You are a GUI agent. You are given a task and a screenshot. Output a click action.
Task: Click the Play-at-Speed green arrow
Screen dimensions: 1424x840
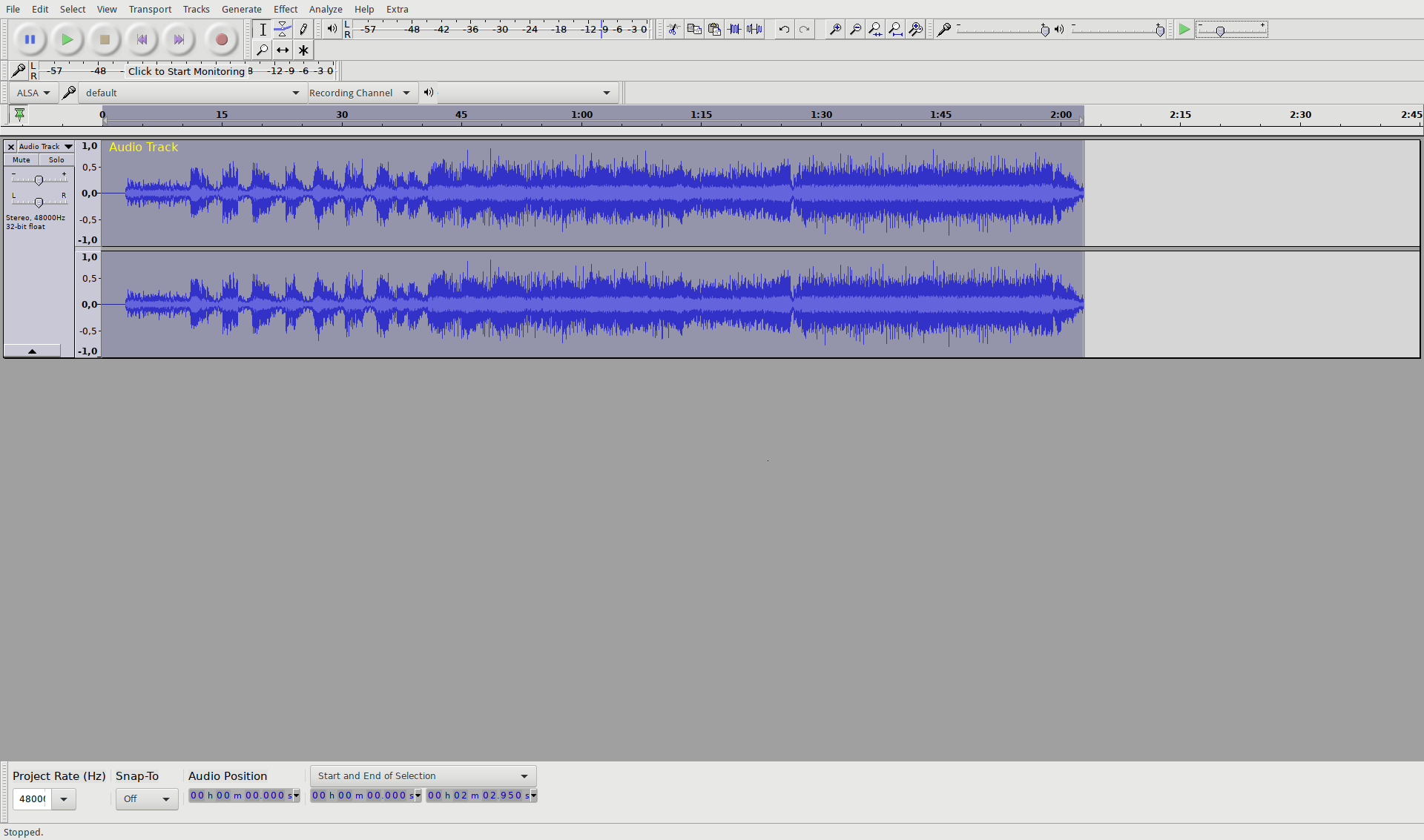coord(1184,30)
